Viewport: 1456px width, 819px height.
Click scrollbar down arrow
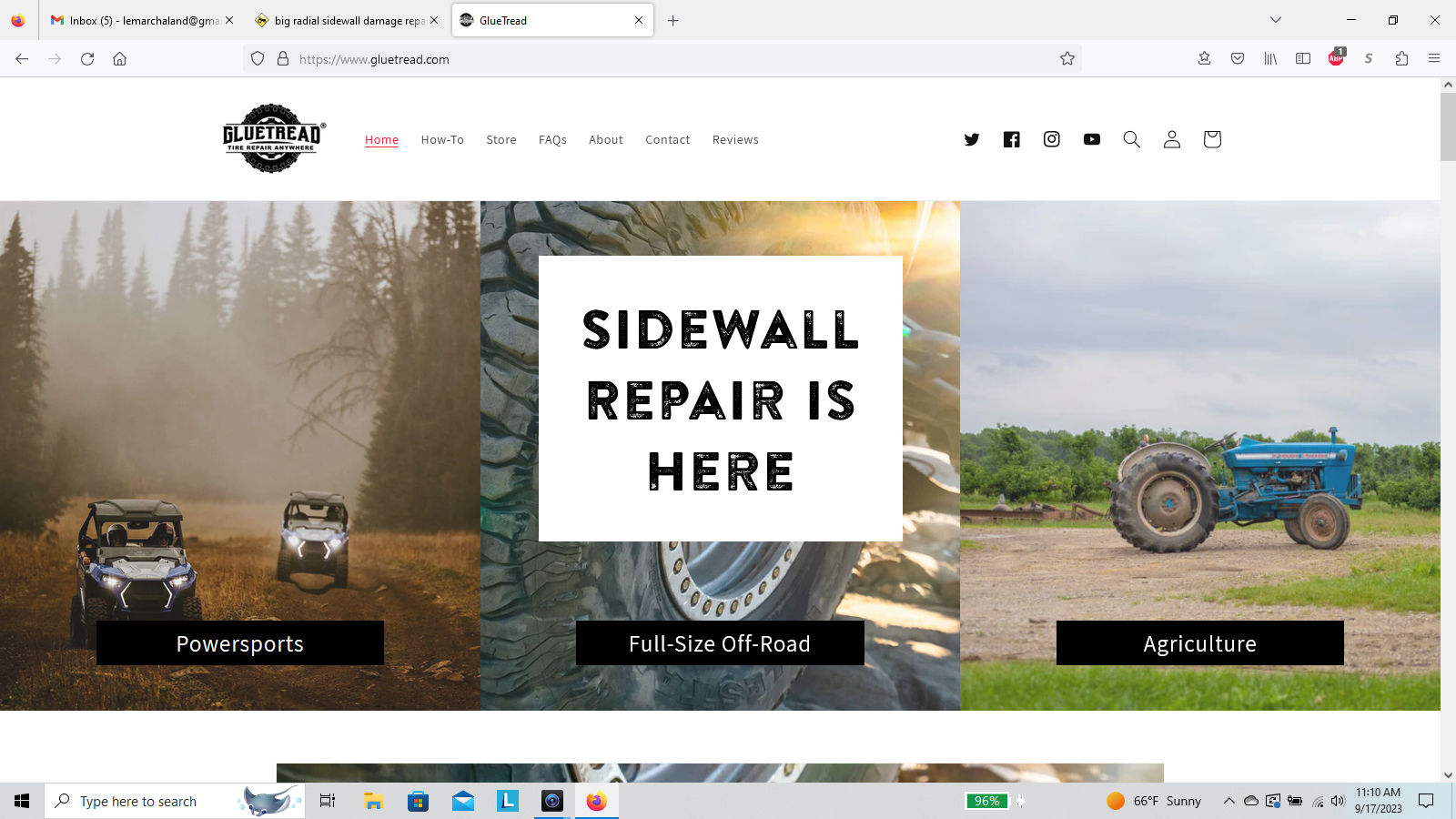[1448, 775]
